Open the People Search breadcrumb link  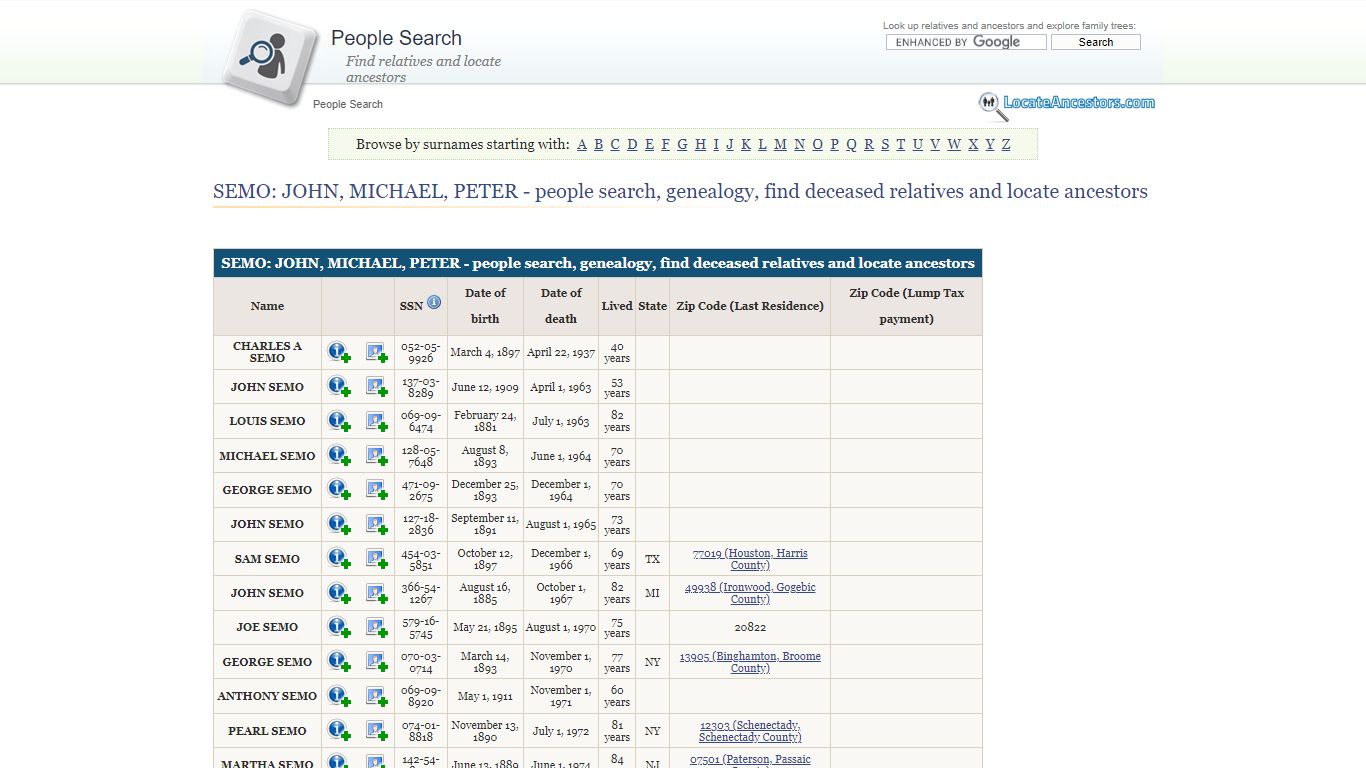(x=348, y=104)
